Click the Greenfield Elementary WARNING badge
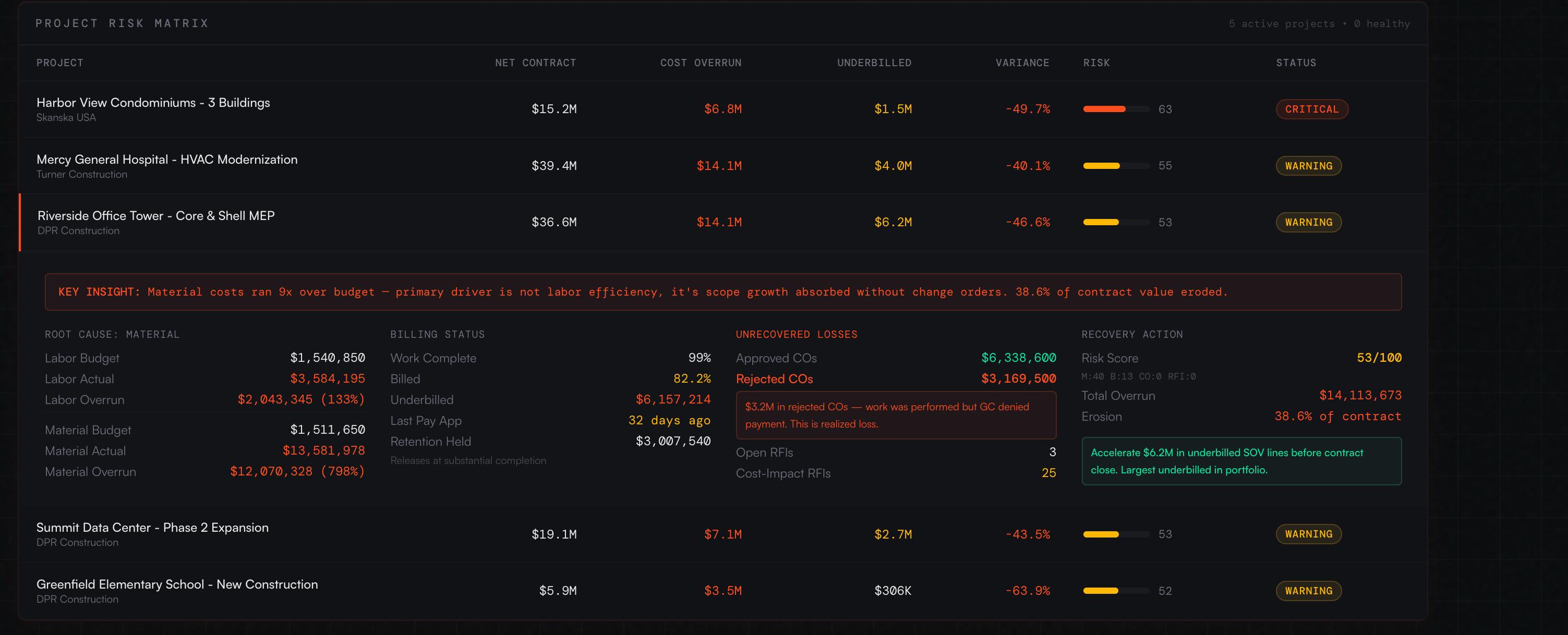Viewport: 1568px width, 635px height. [x=1308, y=591]
